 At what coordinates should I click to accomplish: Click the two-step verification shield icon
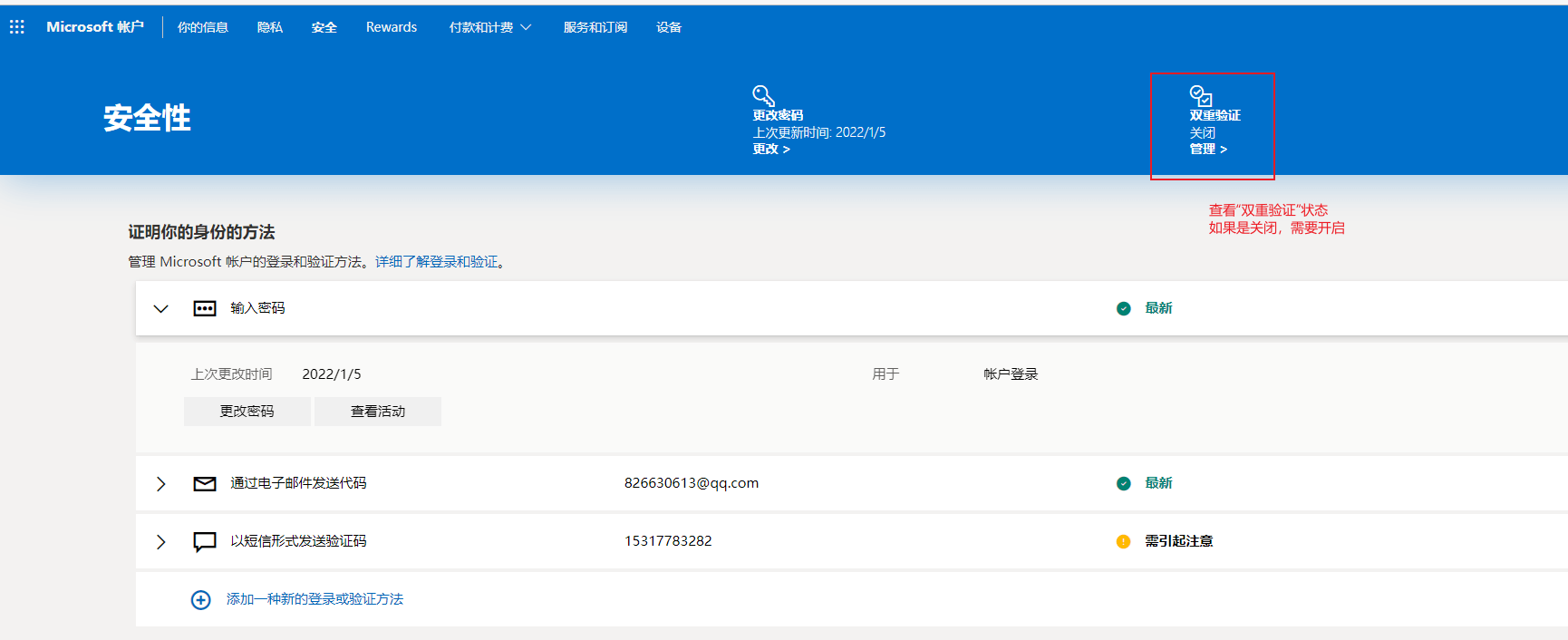[1201, 95]
